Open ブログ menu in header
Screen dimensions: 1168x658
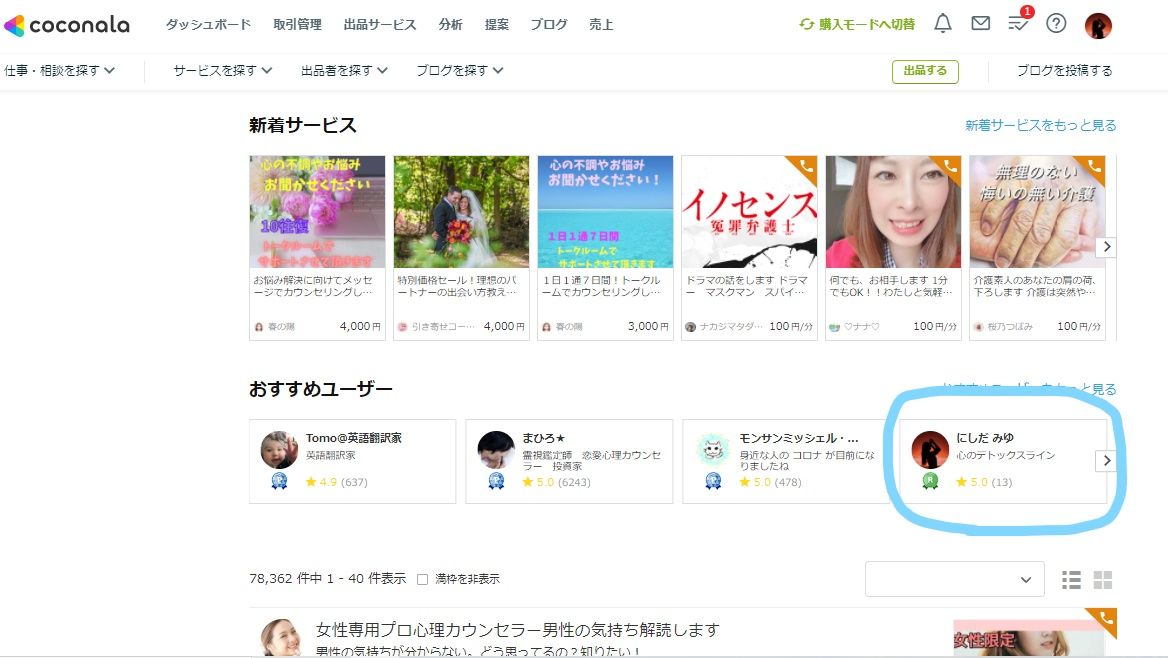[x=549, y=25]
